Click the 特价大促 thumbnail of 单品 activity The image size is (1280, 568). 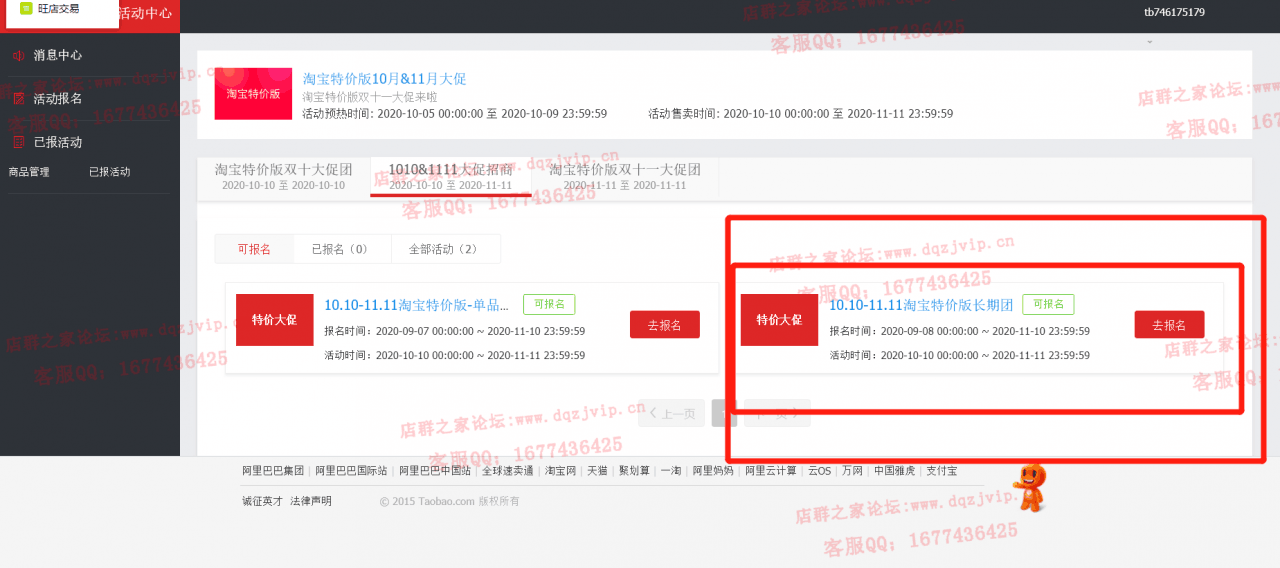click(x=274, y=320)
